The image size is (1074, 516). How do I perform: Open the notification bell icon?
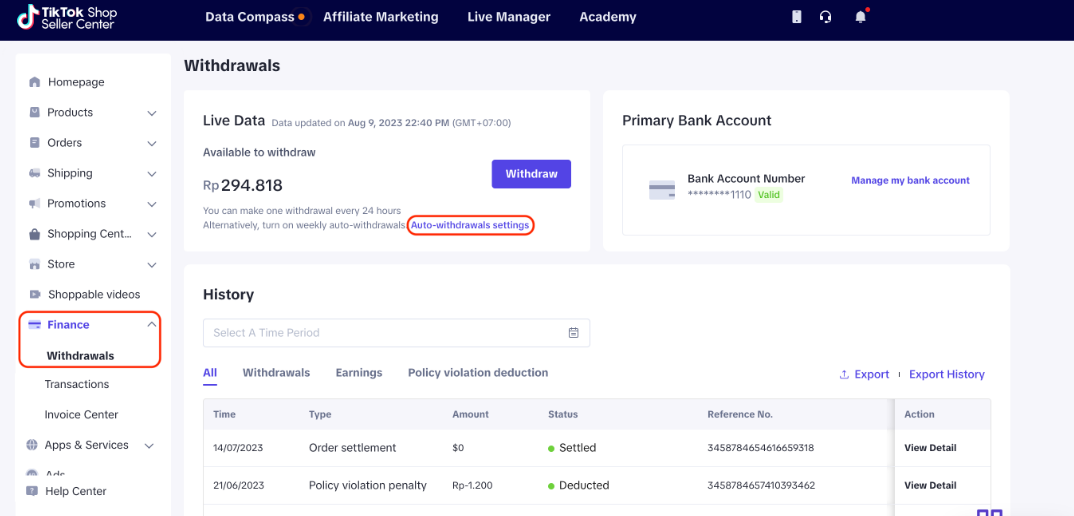860,17
